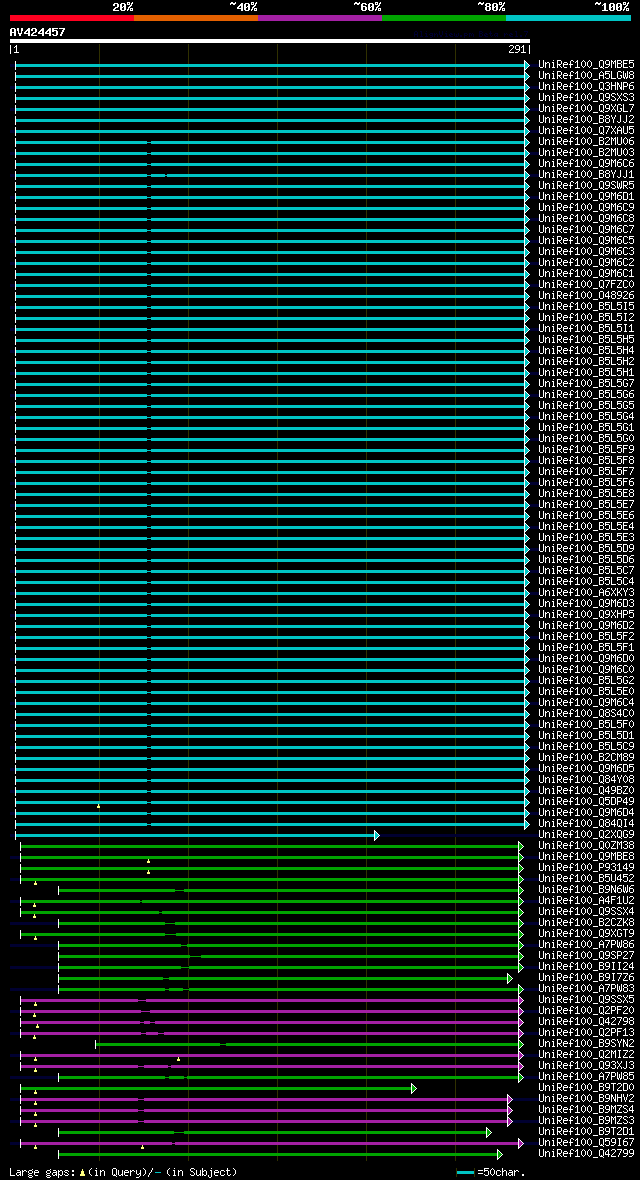Select UniRef100_B9T2D0 label

pos(587,1087)
